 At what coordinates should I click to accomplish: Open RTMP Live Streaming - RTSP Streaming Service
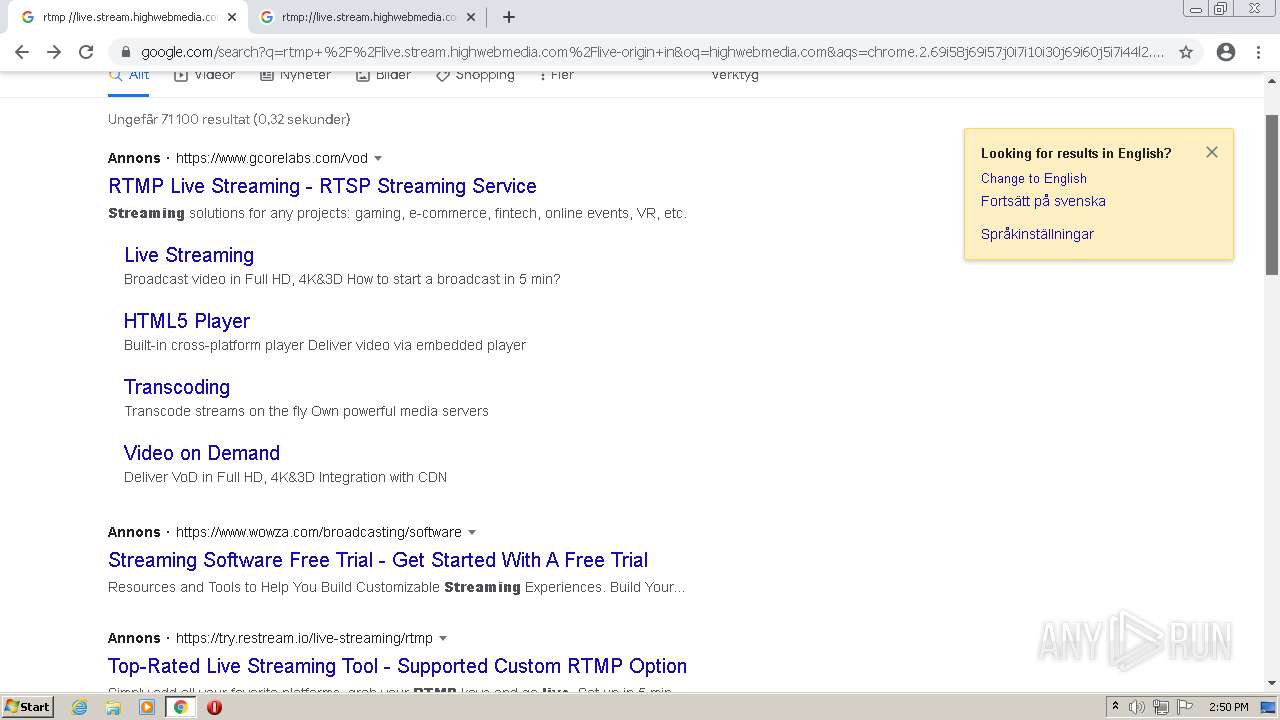coord(322,186)
